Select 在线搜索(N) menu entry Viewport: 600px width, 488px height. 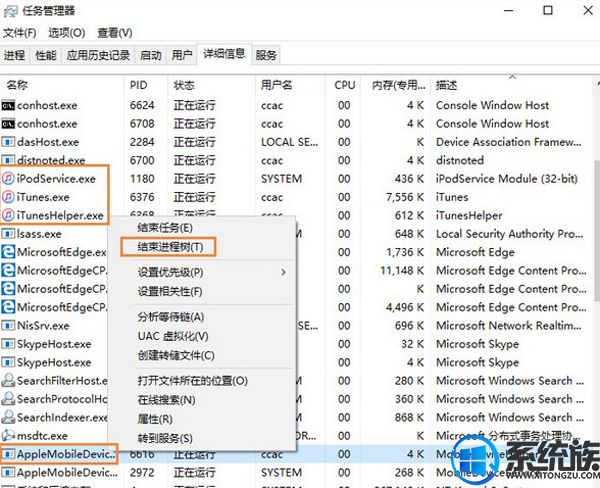tap(166, 400)
